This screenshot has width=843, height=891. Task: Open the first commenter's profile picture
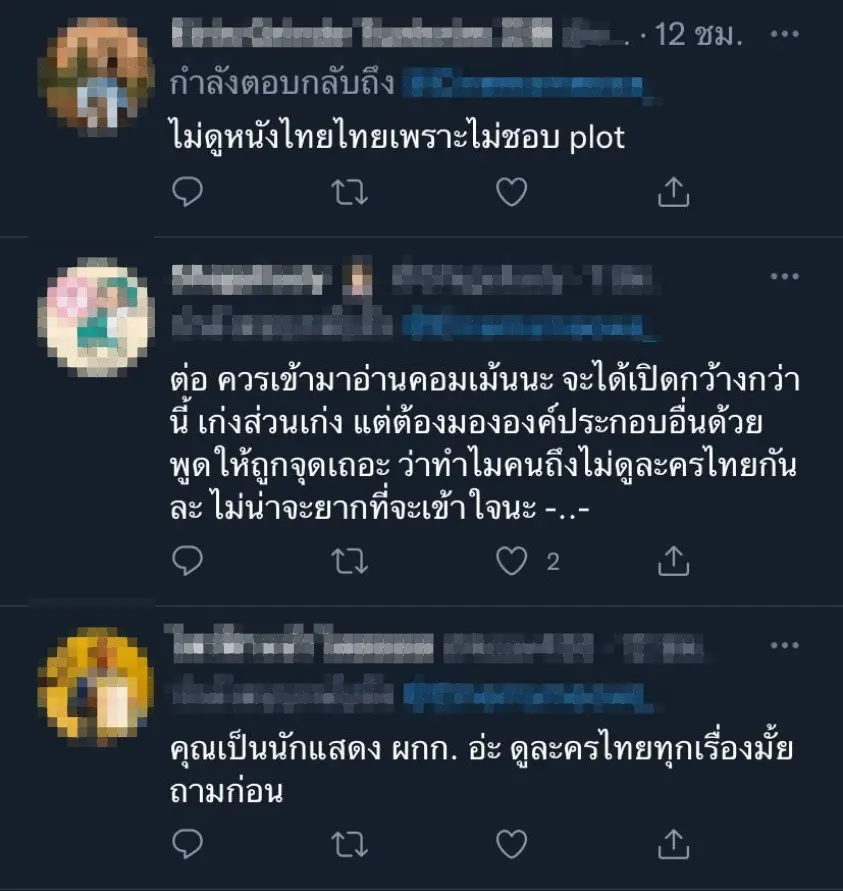pos(95,76)
